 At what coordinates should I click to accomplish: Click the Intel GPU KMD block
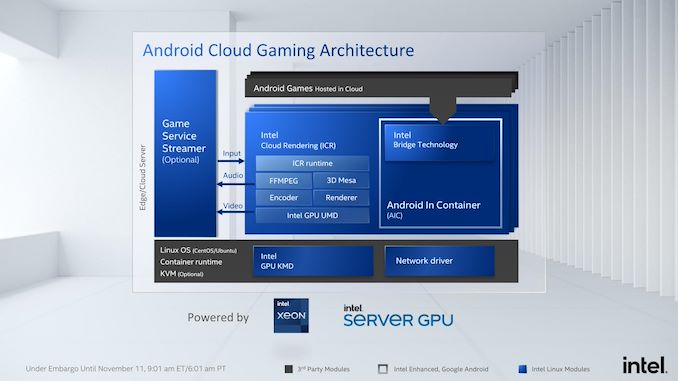313,261
